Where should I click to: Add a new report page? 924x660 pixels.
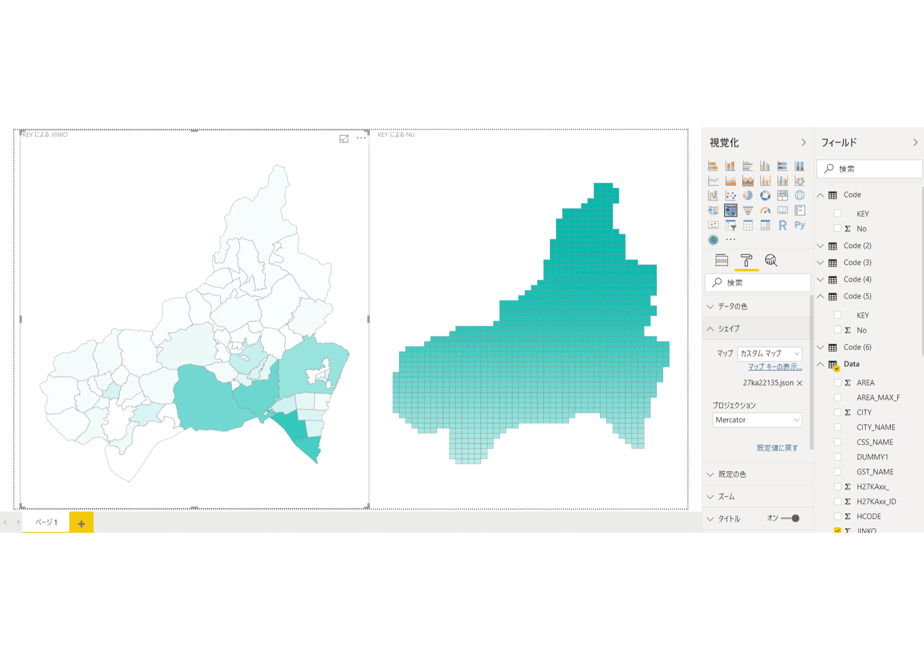[x=81, y=523]
